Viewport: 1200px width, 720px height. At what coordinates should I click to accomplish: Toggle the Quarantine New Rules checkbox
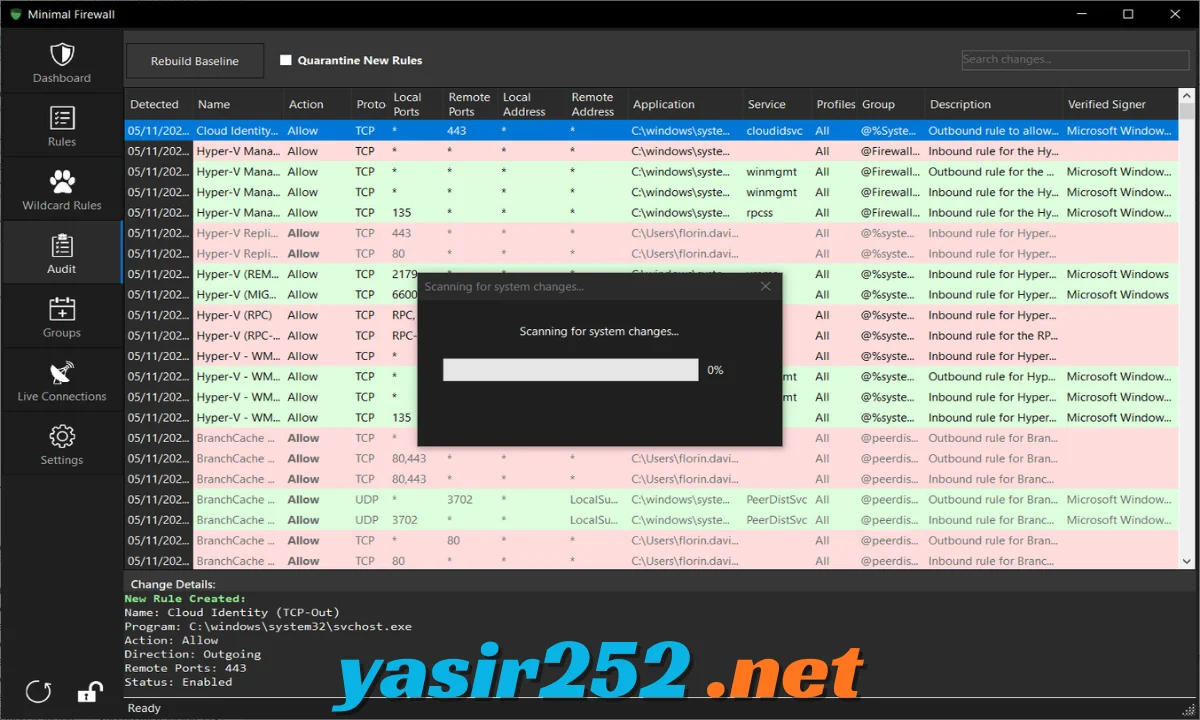point(285,60)
